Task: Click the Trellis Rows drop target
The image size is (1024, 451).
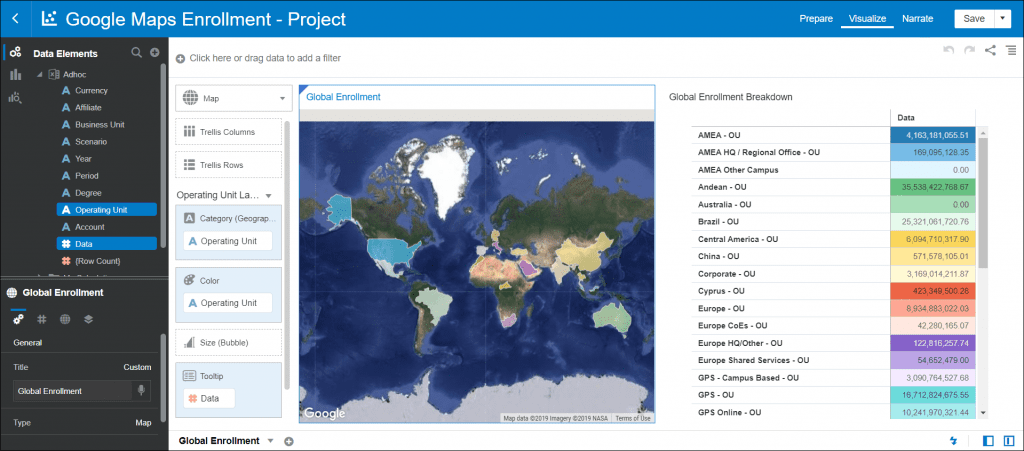Action: point(229,165)
